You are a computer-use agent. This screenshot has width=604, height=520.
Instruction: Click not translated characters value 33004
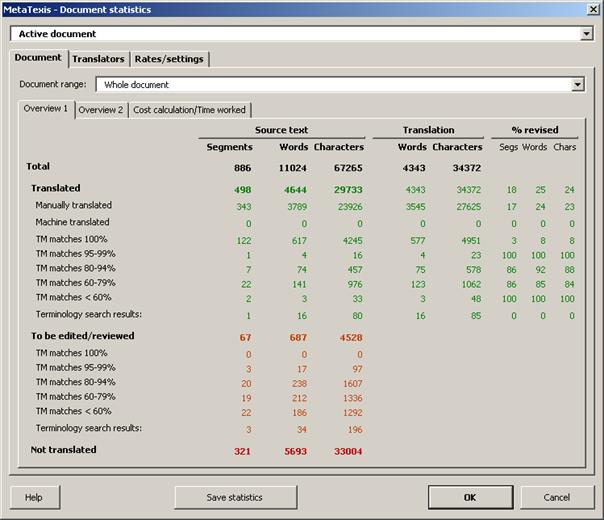point(348,451)
